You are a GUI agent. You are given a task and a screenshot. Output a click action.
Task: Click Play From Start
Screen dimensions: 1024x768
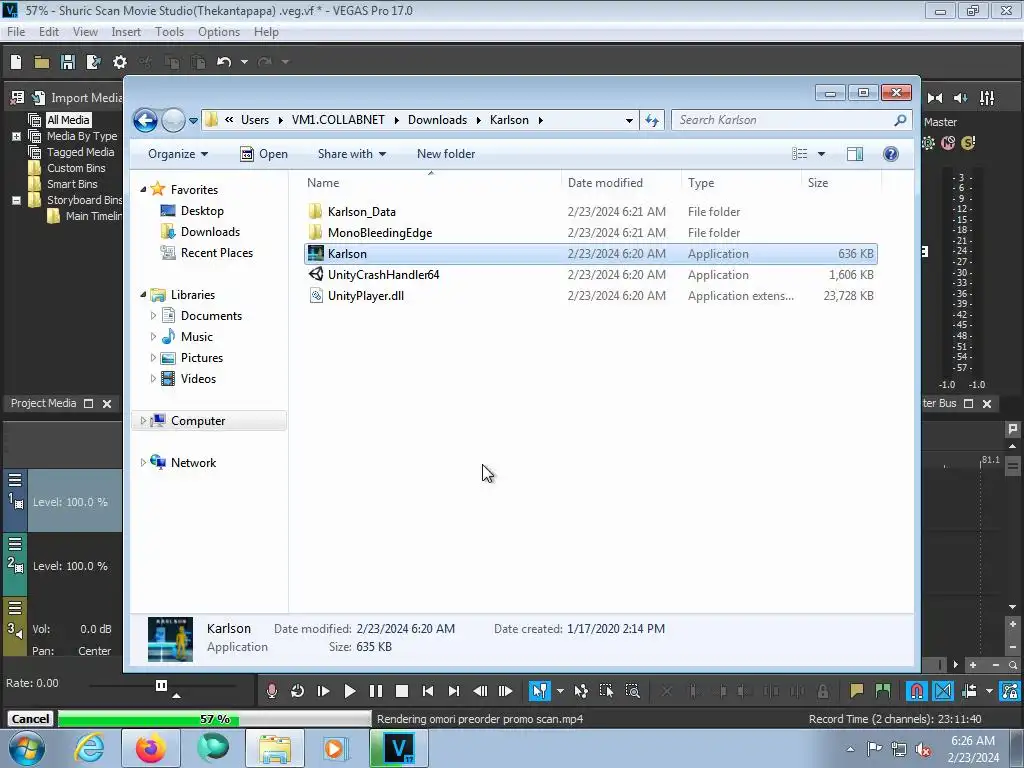[x=323, y=691]
